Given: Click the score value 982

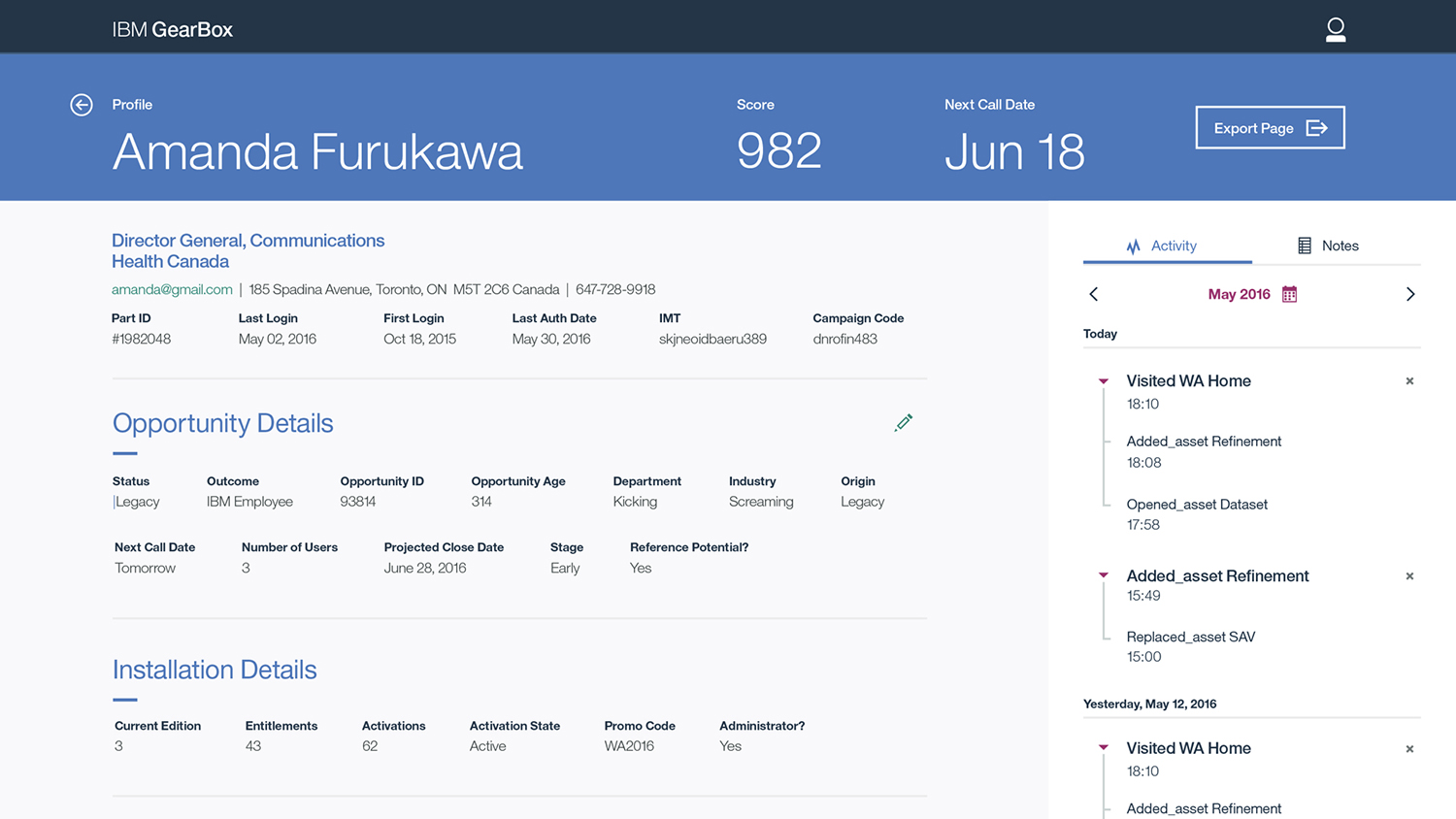Looking at the screenshot, I should (x=779, y=151).
